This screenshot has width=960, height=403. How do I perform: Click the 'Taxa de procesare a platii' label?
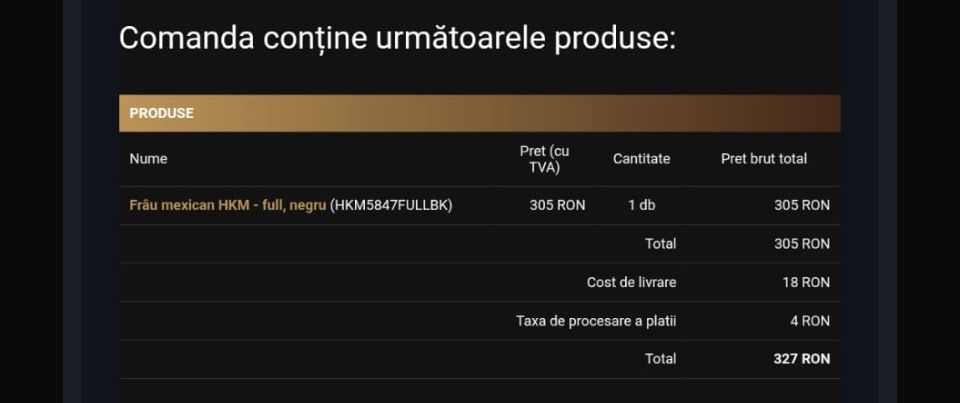602,321
